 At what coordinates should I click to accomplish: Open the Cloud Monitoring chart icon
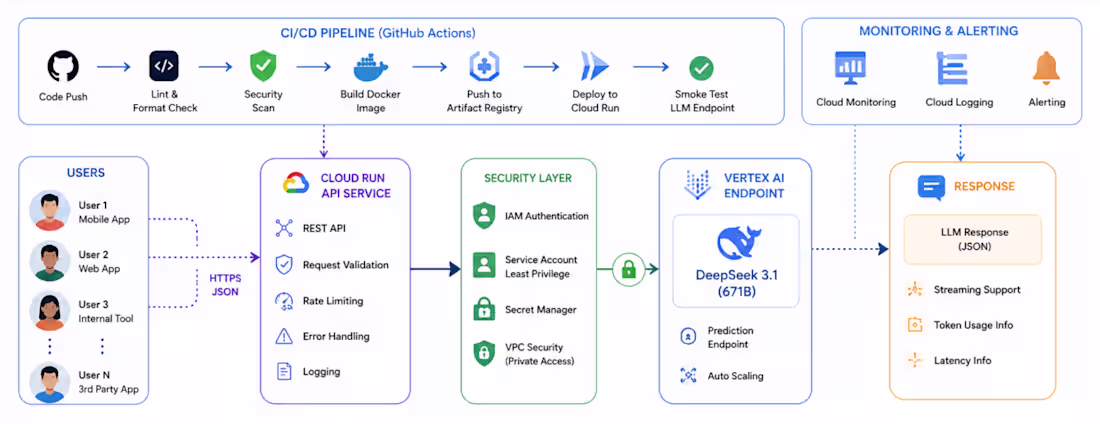[852, 68]
